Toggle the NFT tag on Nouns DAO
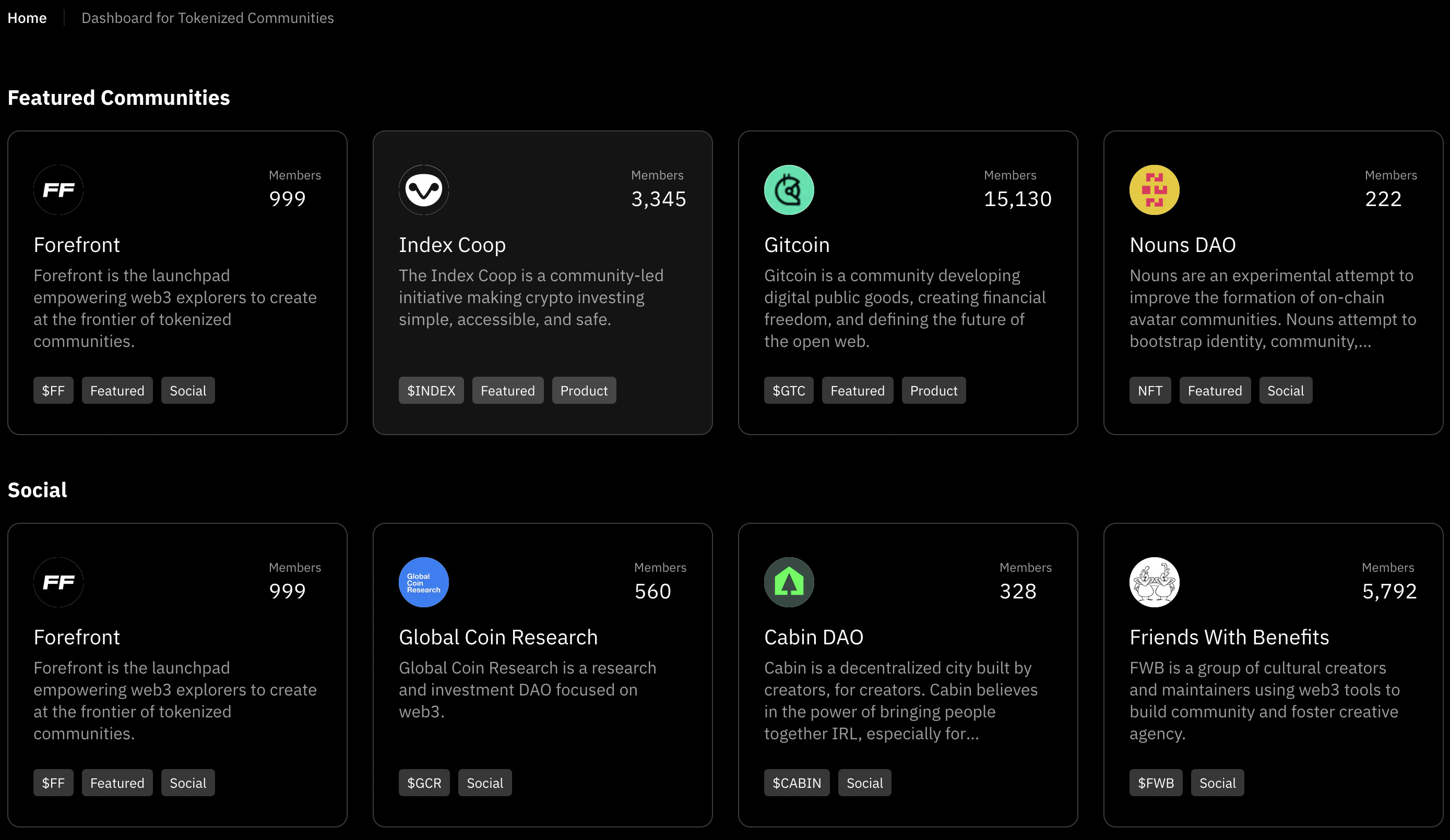The width and height of the screenshot is (1450, 840). [1150, 390]
